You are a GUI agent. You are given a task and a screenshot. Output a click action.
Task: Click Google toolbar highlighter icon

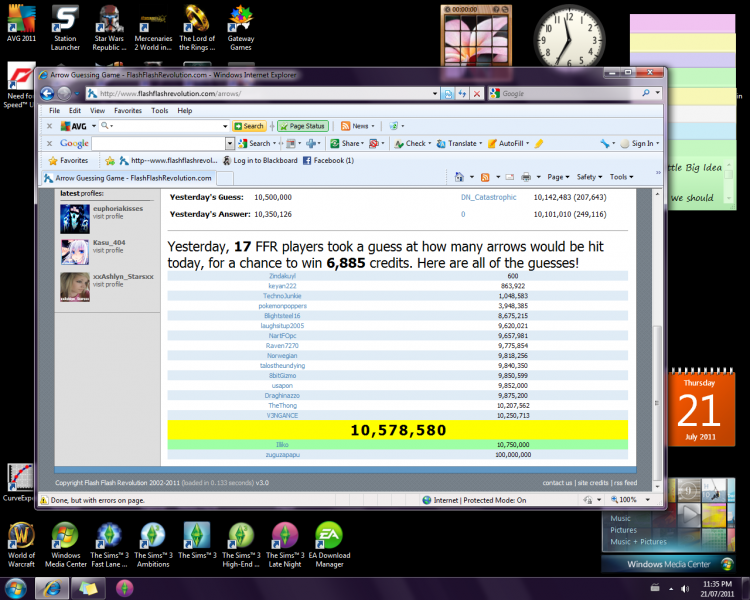click(x=539, y=144)
